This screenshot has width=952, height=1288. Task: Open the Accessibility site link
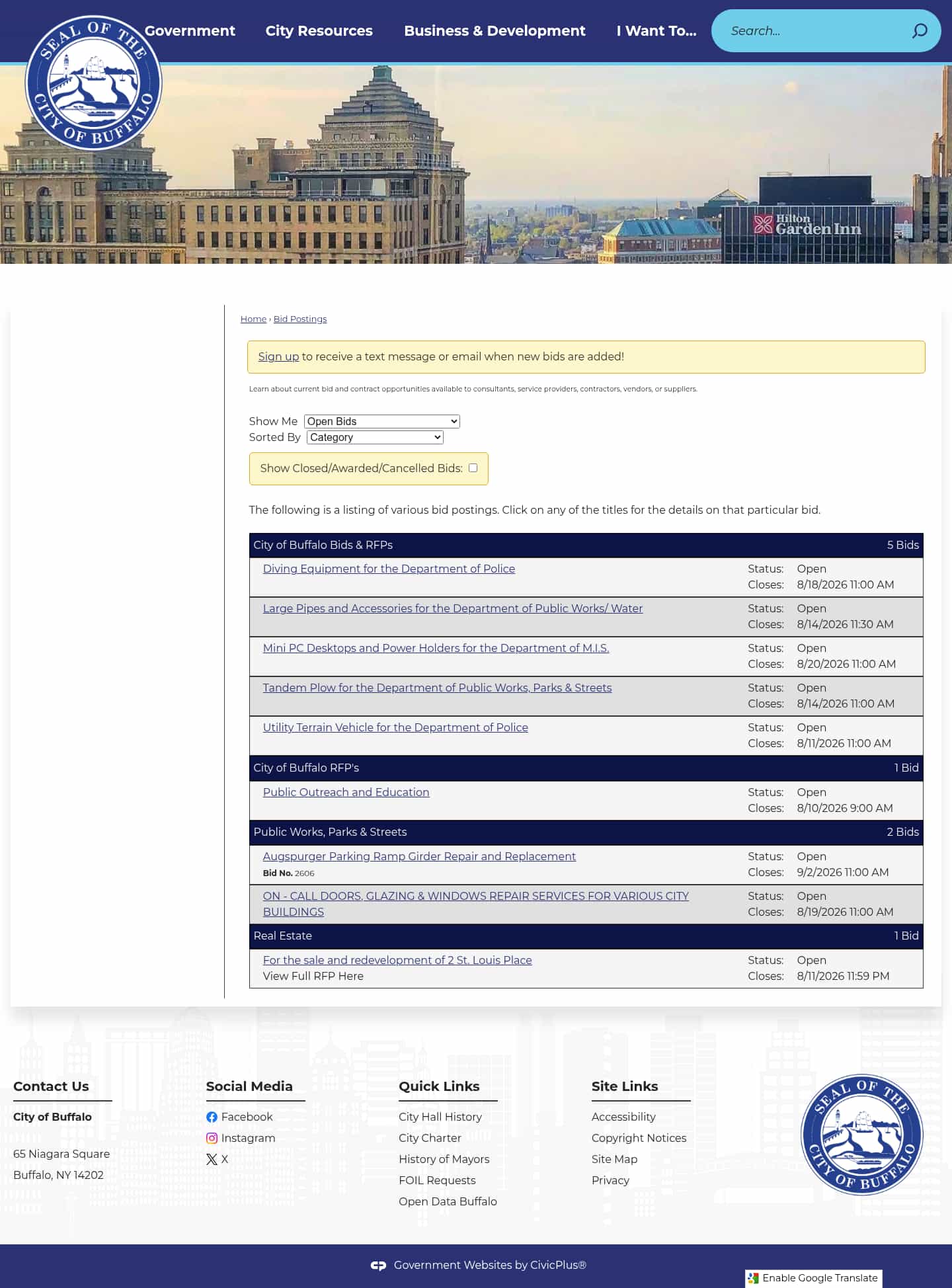(623, 1117)
